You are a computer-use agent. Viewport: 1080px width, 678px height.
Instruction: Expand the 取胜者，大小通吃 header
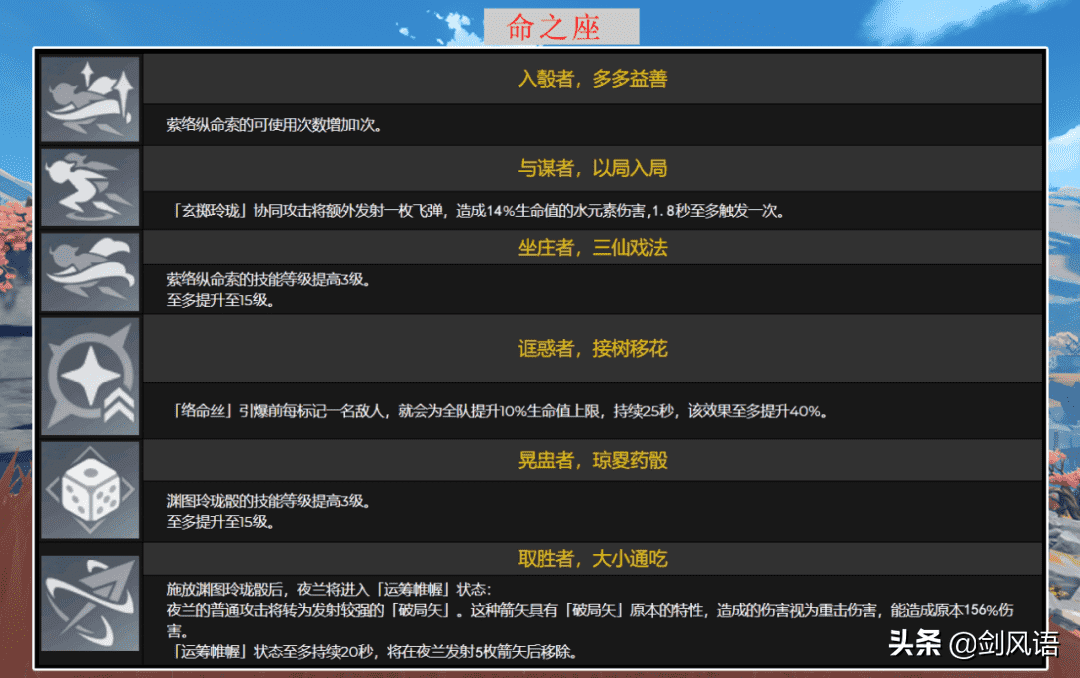[592, 558]
